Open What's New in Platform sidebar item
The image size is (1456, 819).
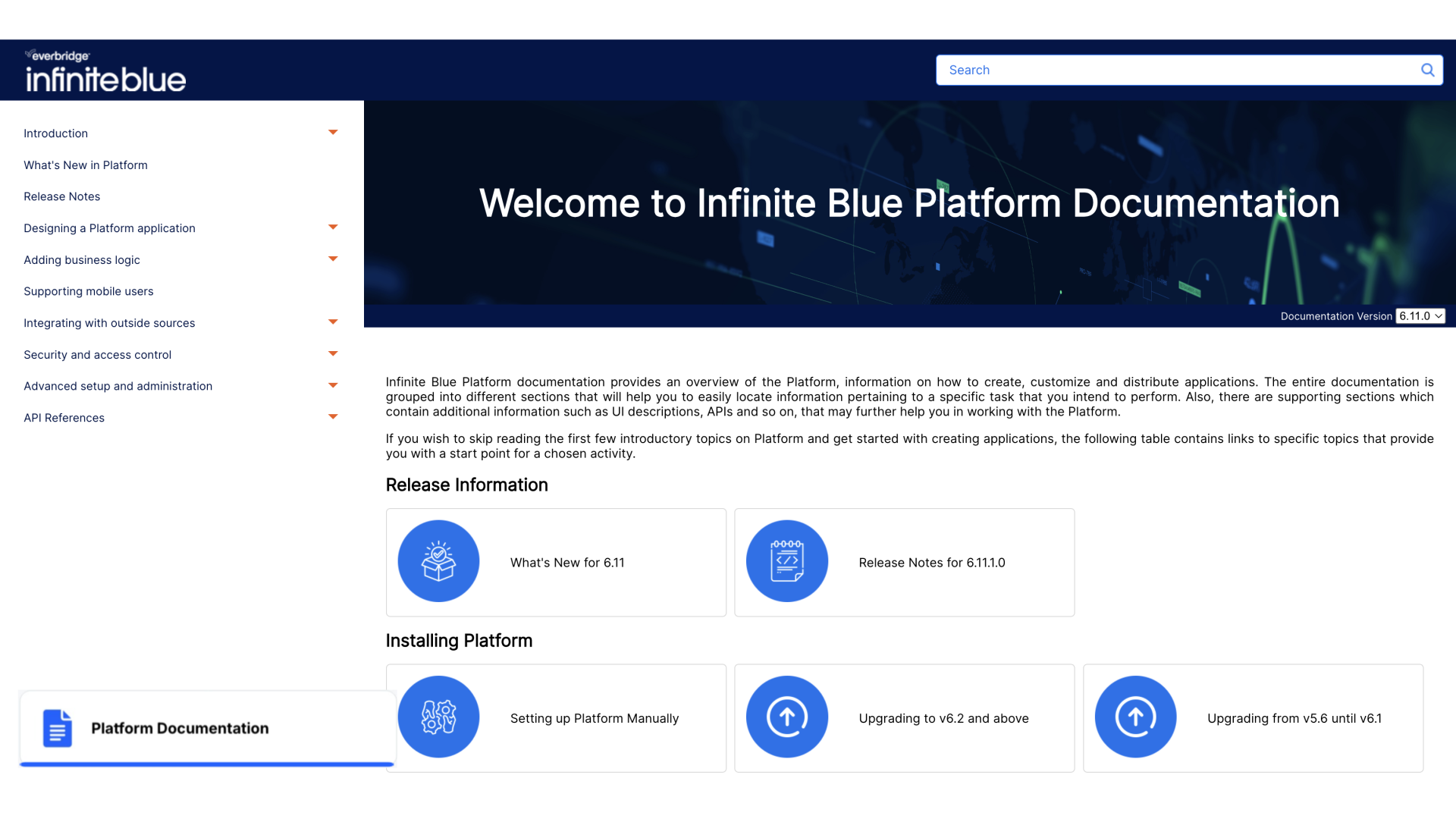click(x=86, y=165)
